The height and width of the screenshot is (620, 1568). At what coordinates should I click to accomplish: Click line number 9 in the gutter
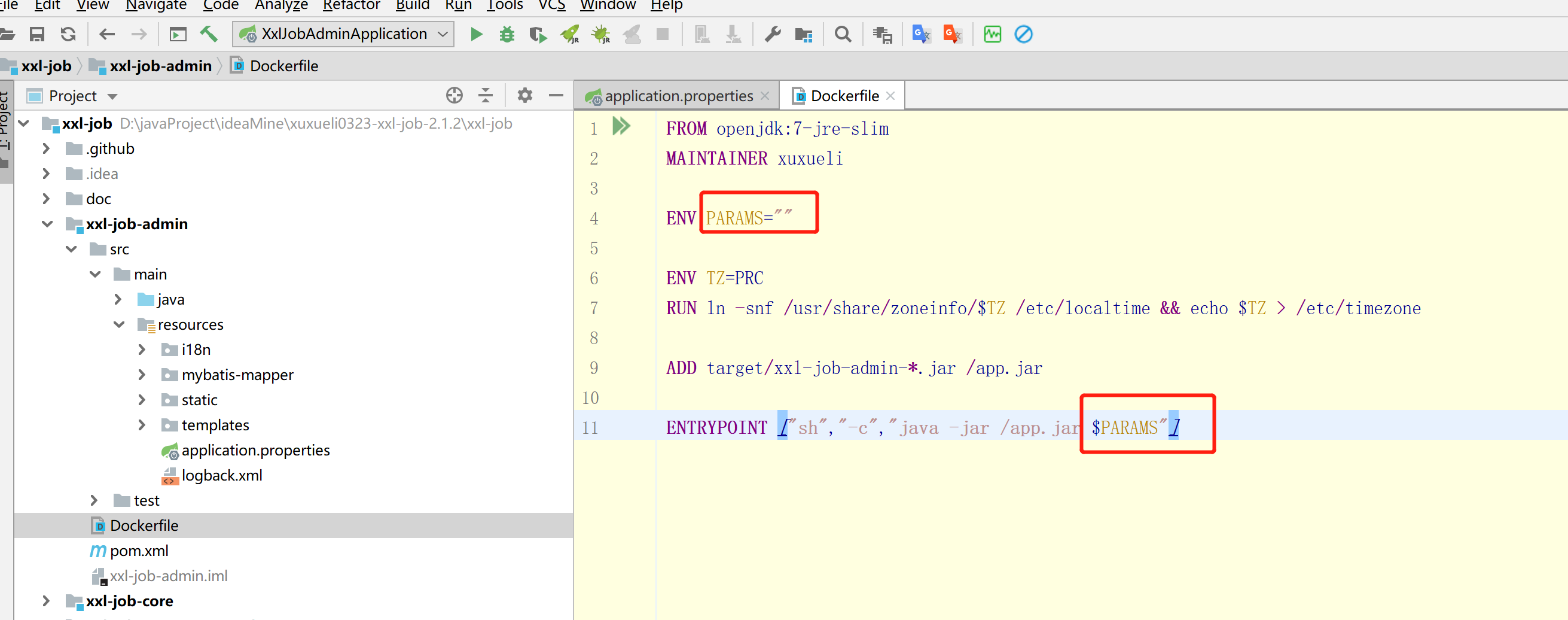pos(593,368)
